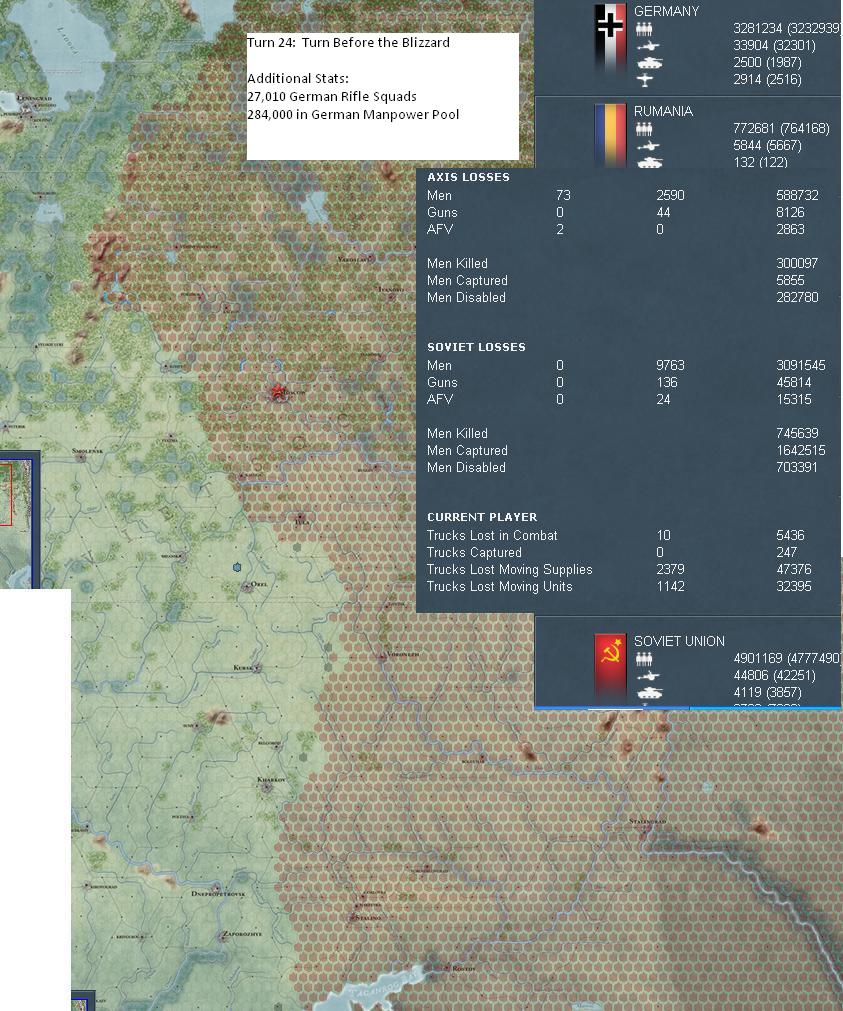Click Germany's tank AFV icon
Screen dimensions: 843x1011
pos(650,63)
